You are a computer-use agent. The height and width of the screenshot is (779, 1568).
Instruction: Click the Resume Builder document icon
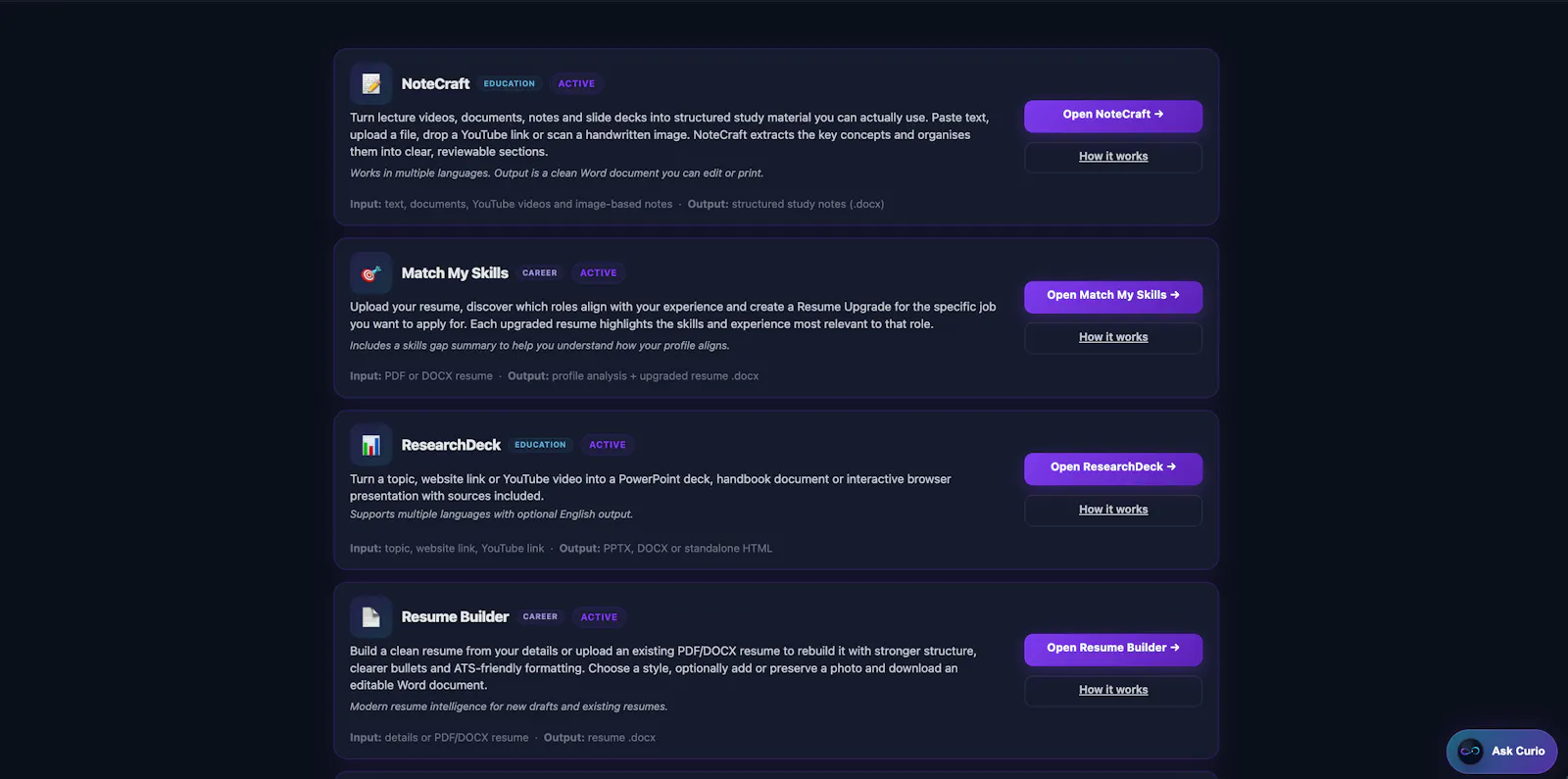pyautogui.click(x=370, y=617)
